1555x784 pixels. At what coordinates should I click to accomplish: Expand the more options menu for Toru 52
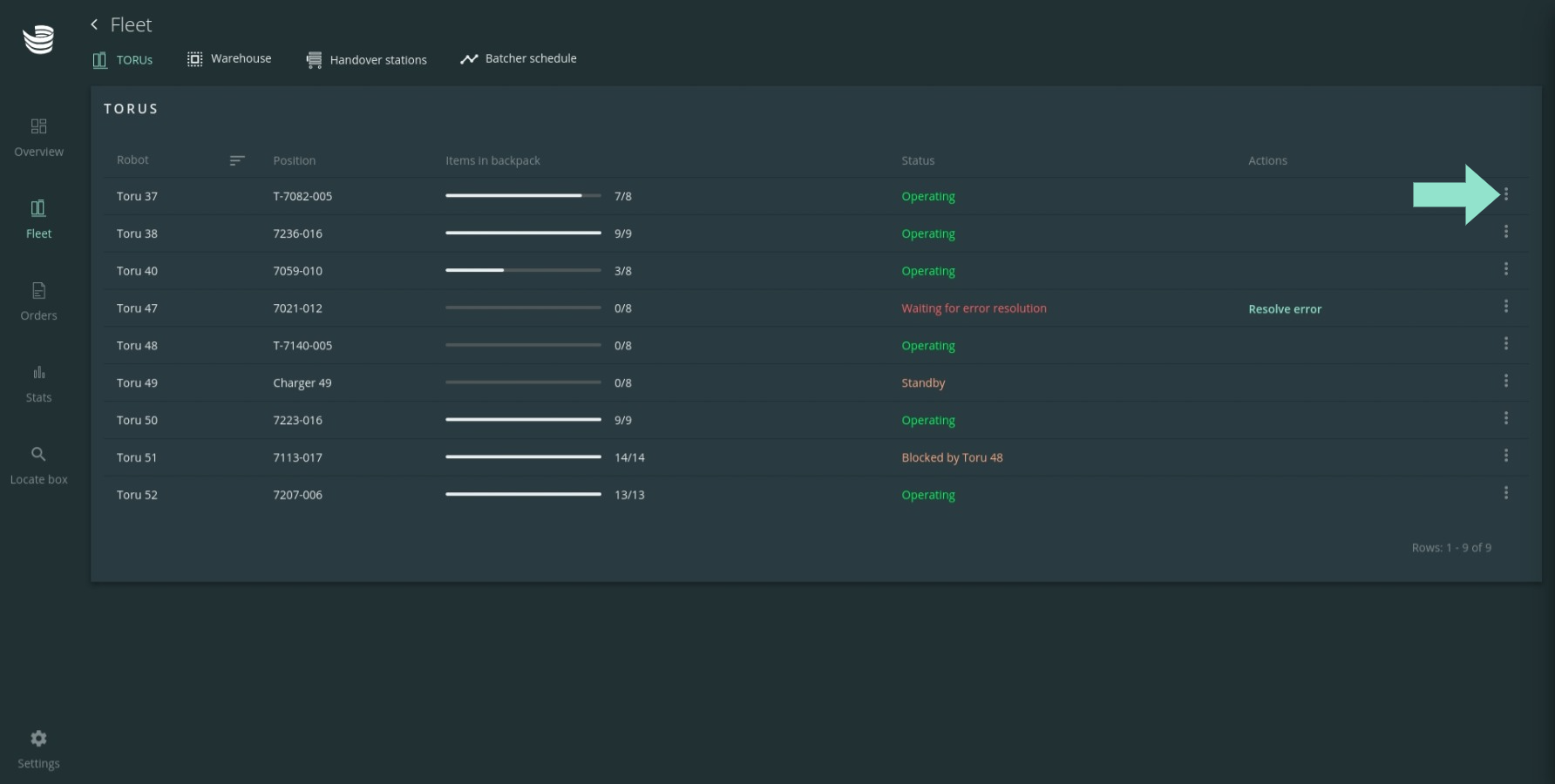(1505, 493)
